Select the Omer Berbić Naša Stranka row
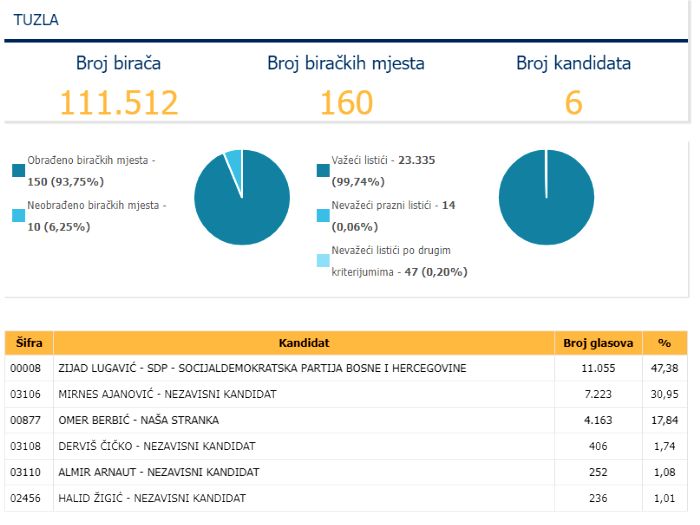700x525 pixels. point(346,420)
